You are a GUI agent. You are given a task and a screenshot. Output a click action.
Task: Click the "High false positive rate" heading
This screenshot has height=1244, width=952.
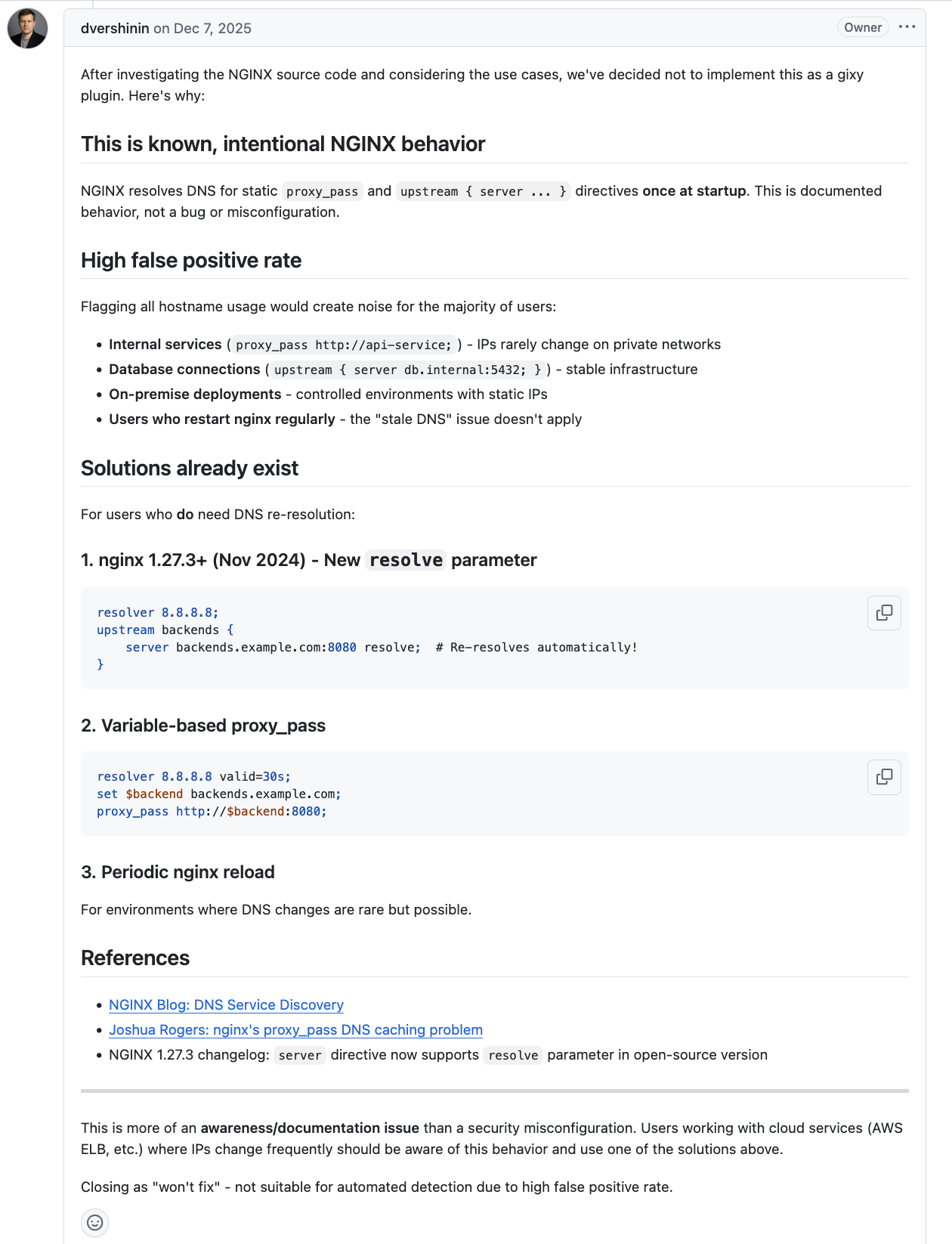tap(191, 261)
